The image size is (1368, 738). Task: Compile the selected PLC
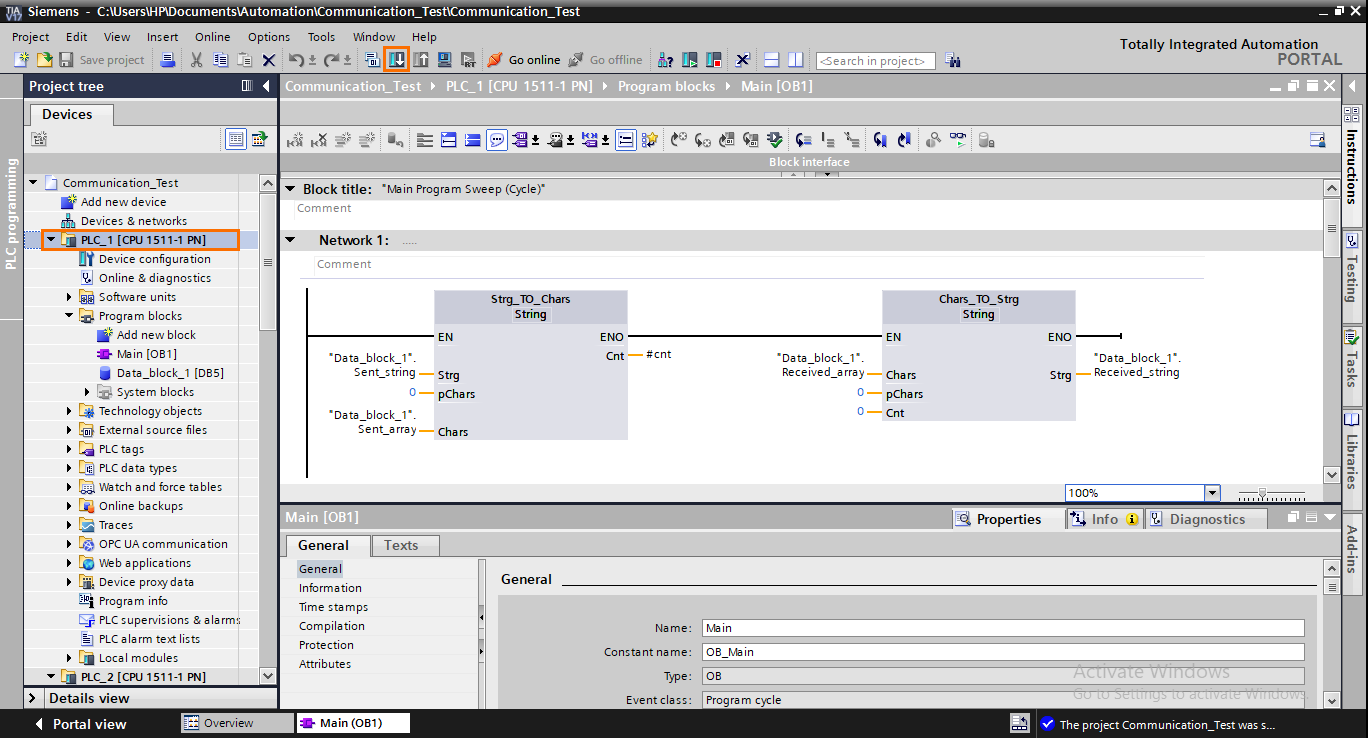[372, 60]
